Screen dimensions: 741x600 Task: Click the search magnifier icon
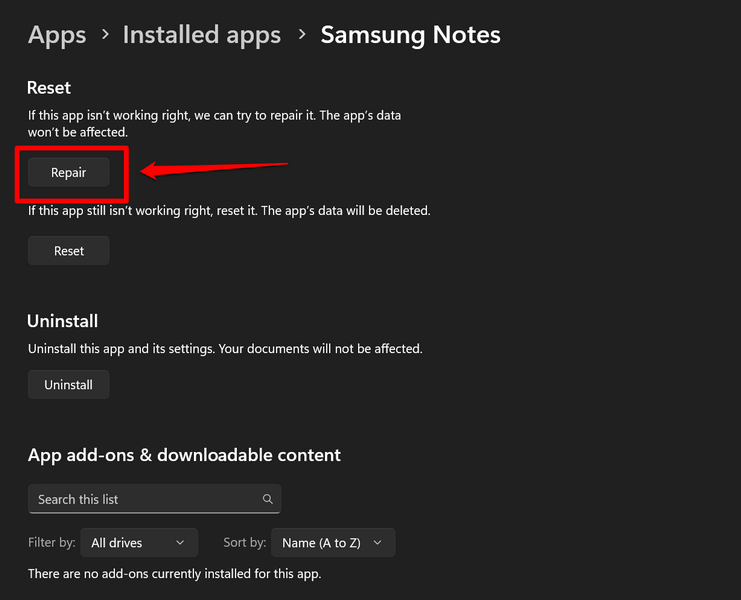coord(268,499)
